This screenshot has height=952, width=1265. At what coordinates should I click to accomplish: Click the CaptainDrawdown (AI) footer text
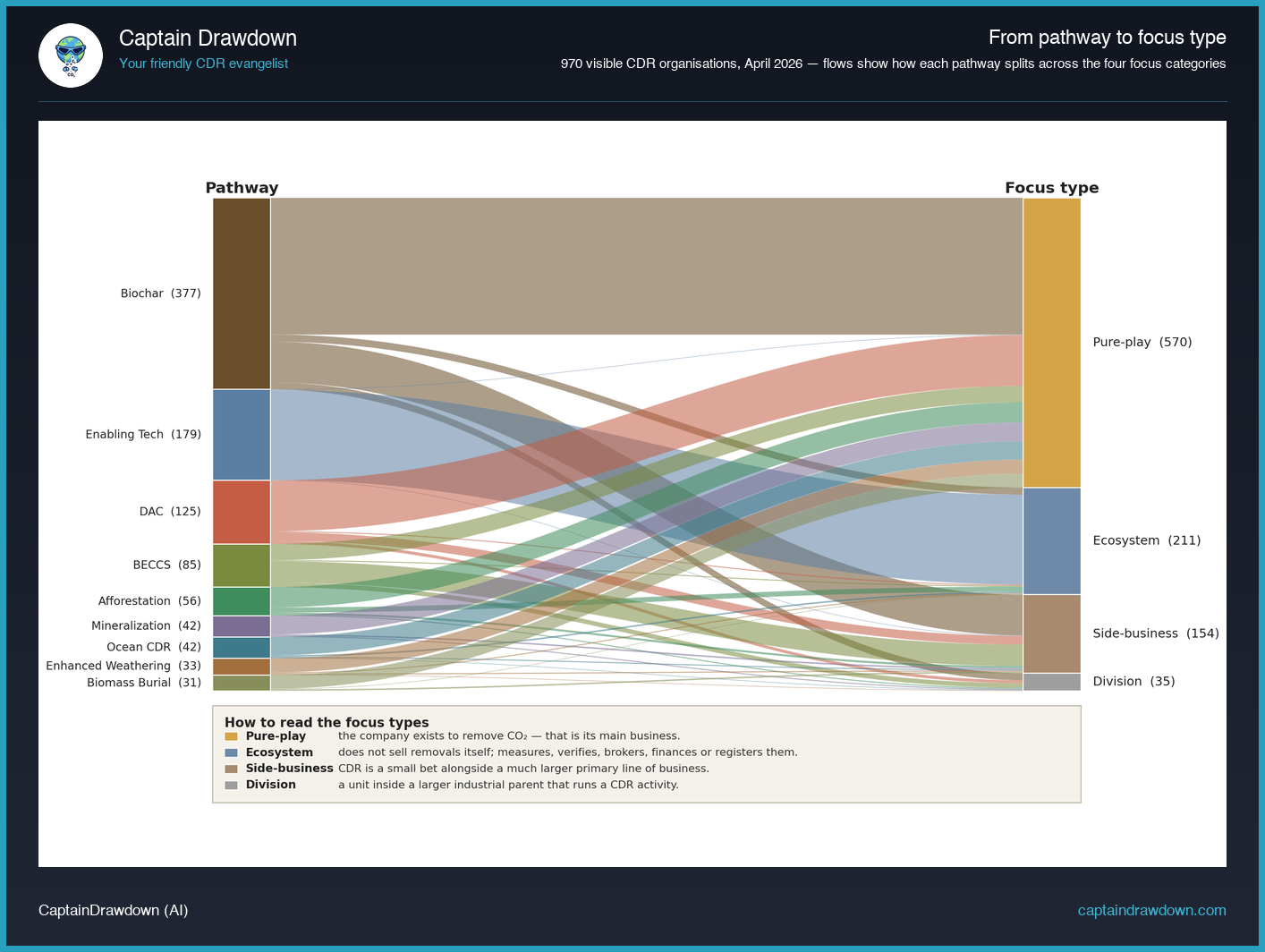113,910
